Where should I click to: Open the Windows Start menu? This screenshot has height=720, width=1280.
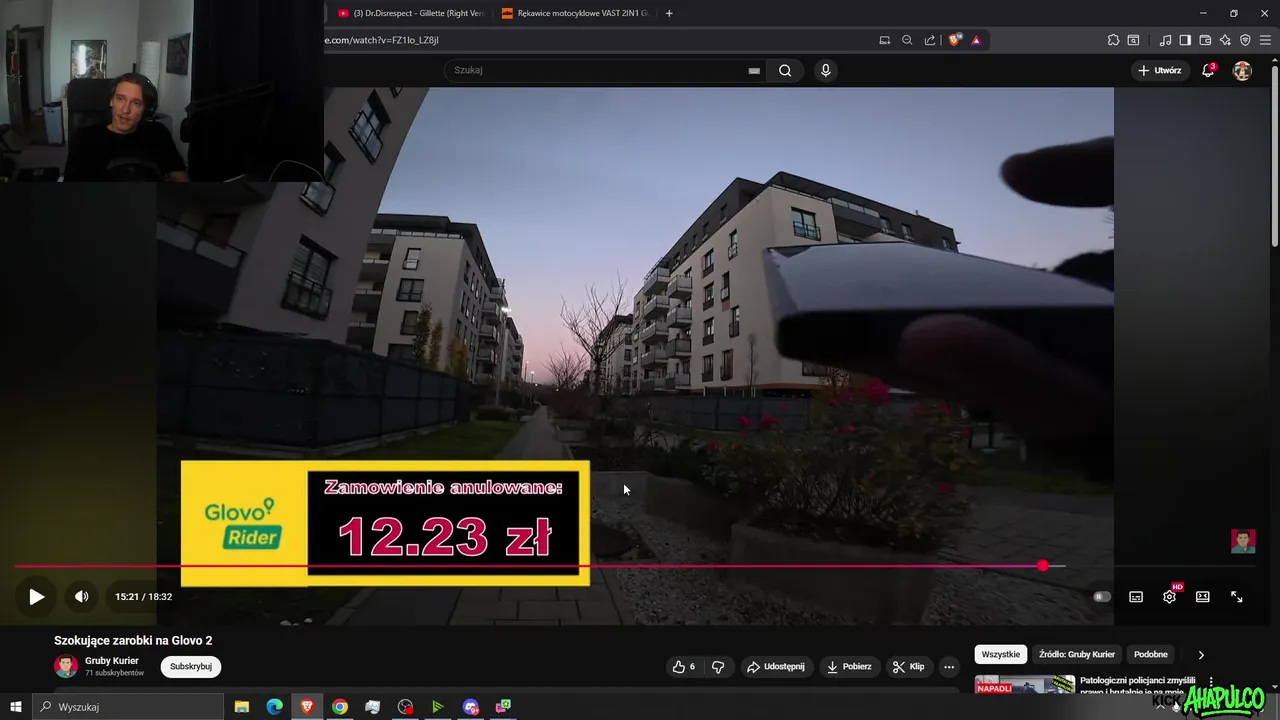click(x=15, y=707)
